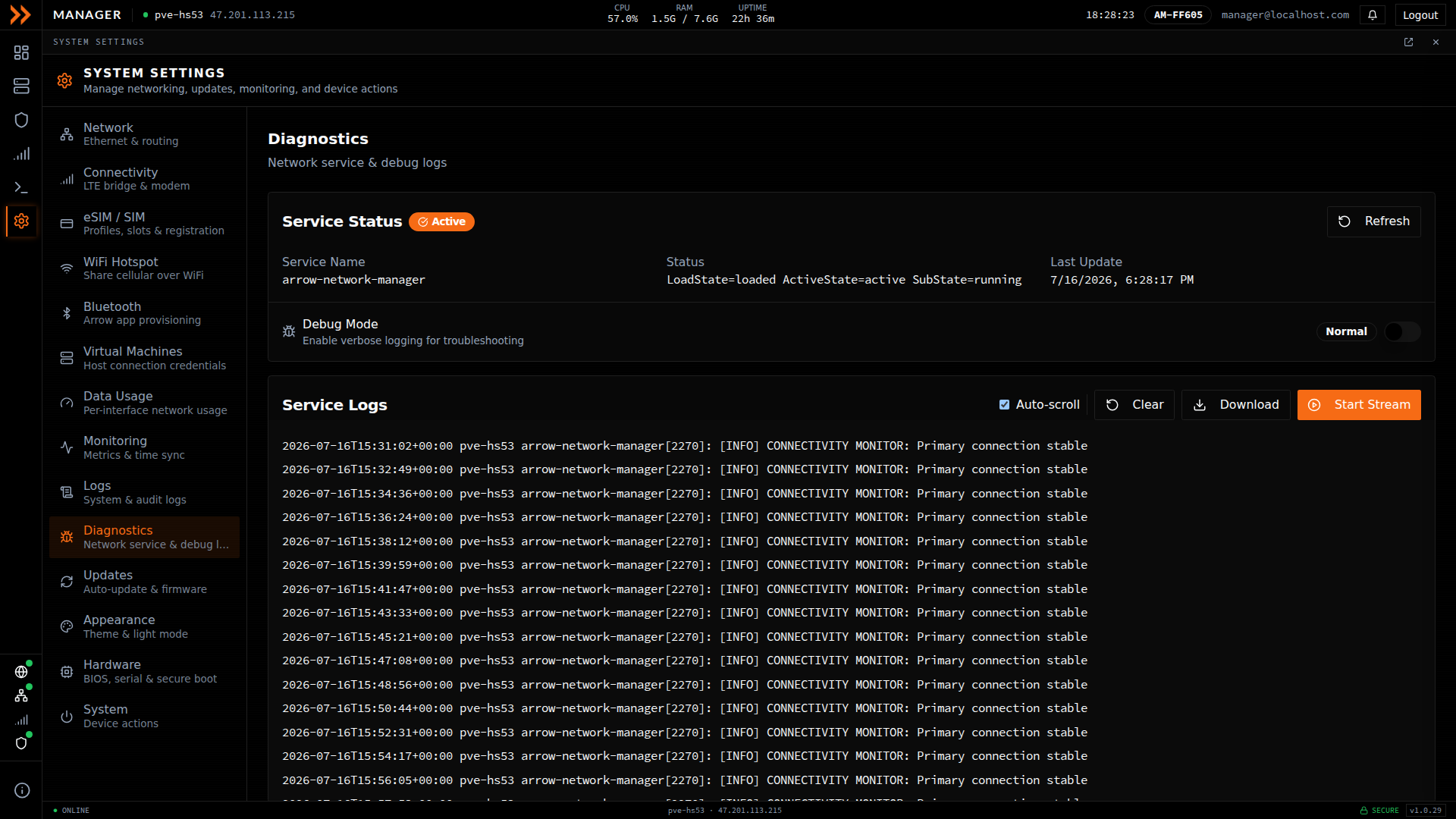The height and width of the screenshot is (819, 1456).
Task: Click the AM-FF605 device badge
Action: pyautogui.click(x=1178, y=14)
